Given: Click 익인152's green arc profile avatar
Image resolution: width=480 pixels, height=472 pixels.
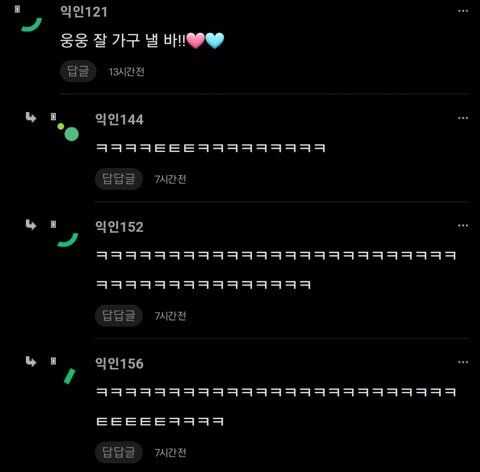Looking at the screenshot, I should [68, 240].
